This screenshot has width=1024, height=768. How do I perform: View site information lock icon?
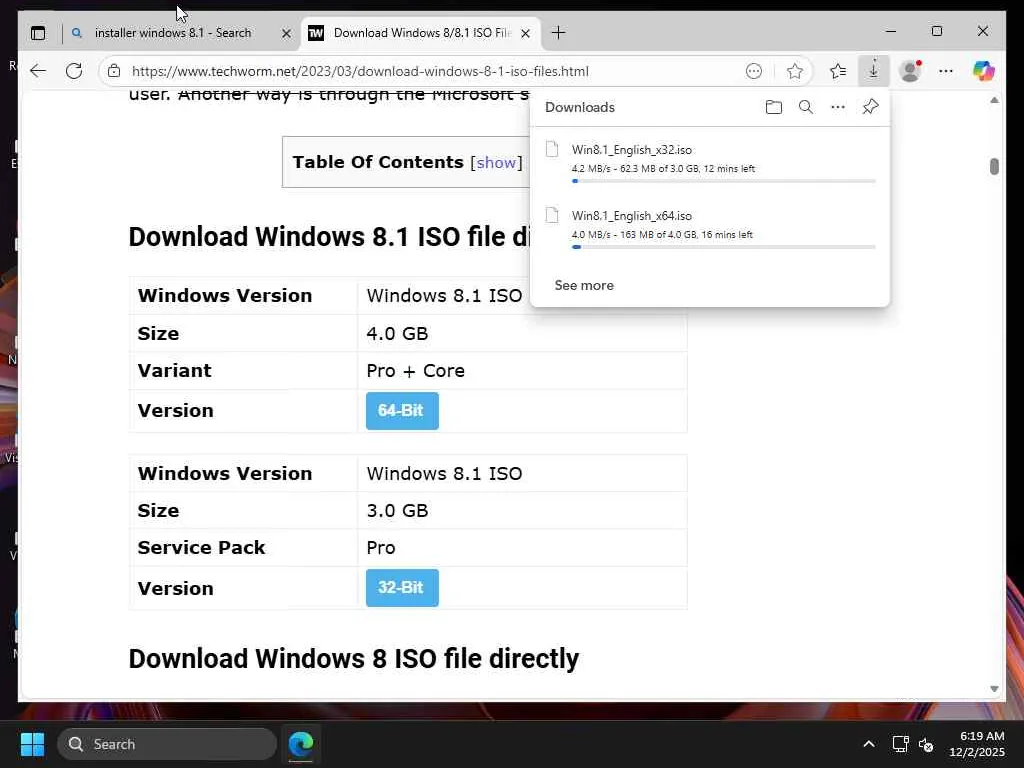pyautogui.click(x=114, y=71)
